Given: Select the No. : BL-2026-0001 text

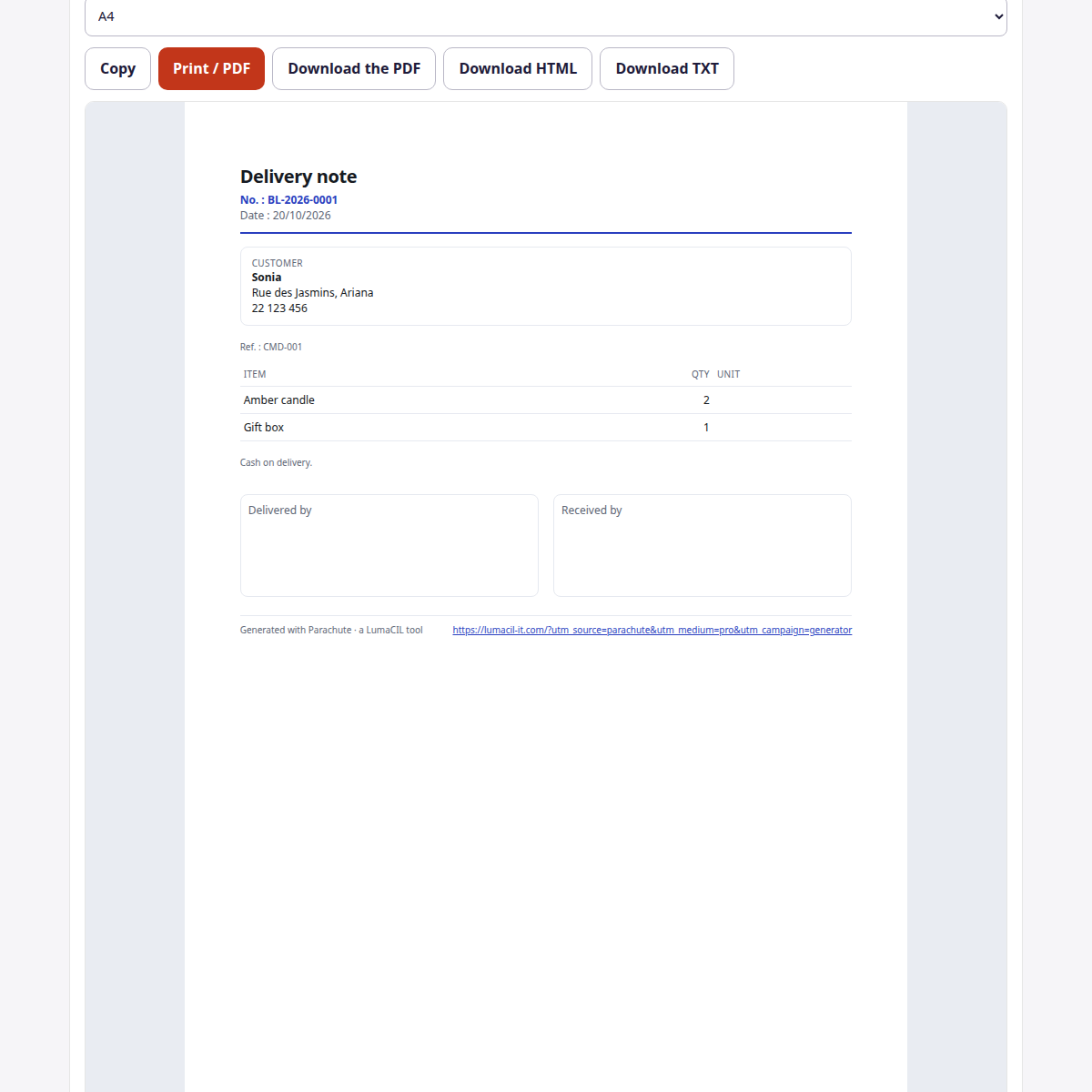Looking at the screenshot, I should pyautogui.click(x=288, y=200).
